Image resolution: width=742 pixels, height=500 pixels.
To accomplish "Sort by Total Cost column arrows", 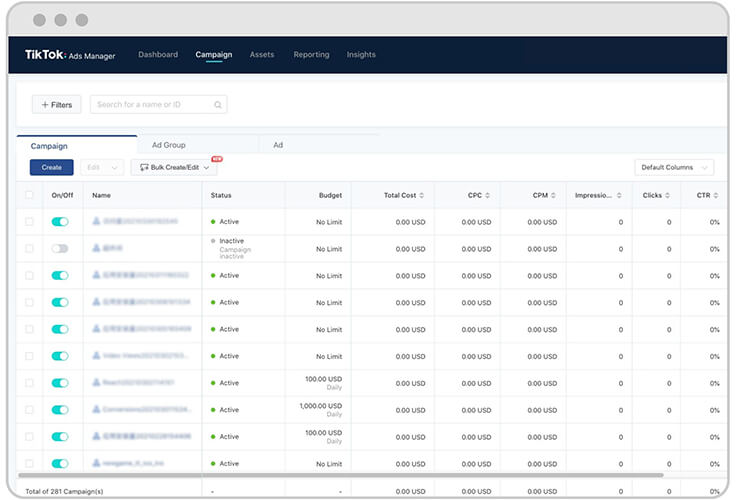I will click(x=422, y=195).
